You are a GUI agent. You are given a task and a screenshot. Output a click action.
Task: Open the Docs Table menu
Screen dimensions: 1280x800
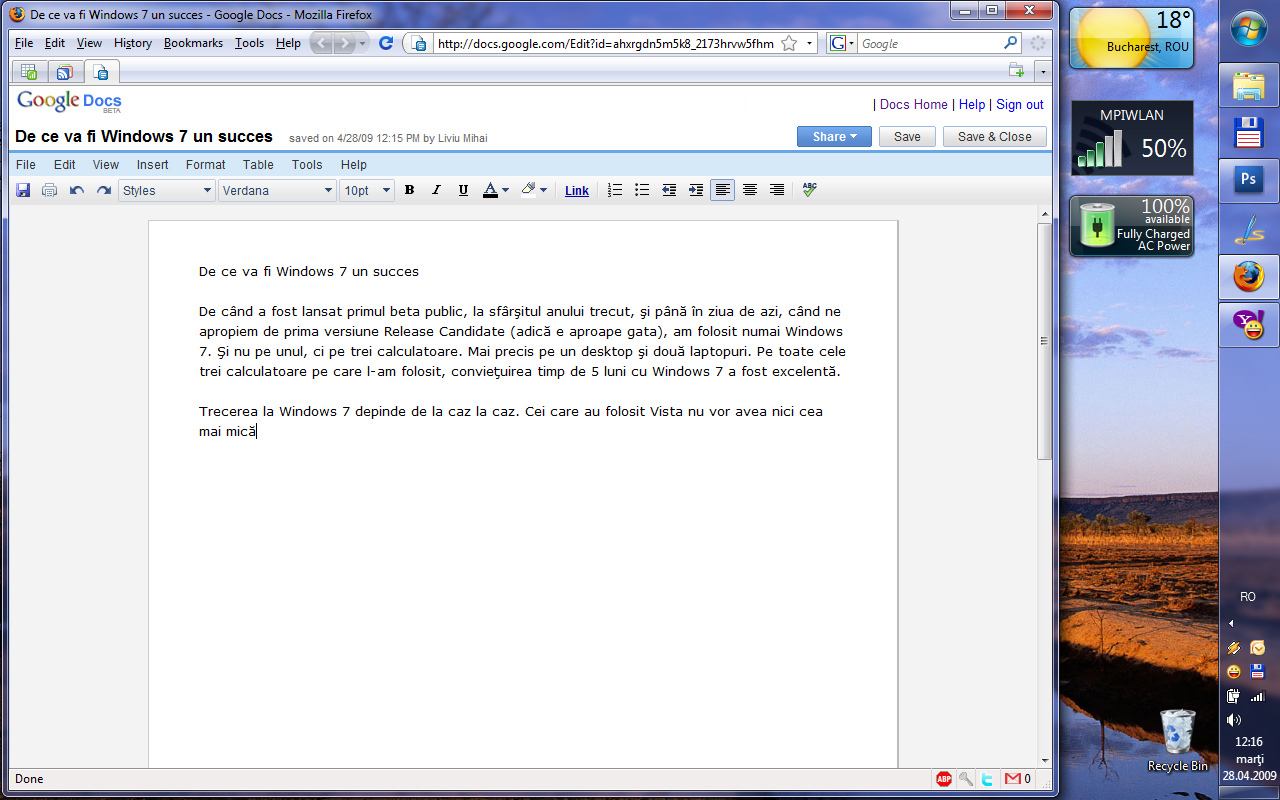tap(258, 165)
